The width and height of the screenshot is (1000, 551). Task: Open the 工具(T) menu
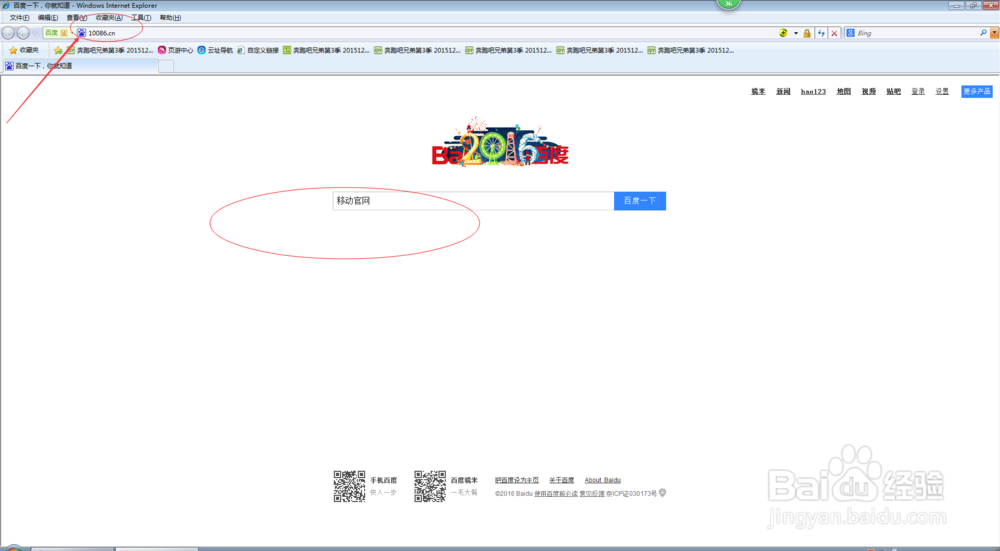[141, 18]
